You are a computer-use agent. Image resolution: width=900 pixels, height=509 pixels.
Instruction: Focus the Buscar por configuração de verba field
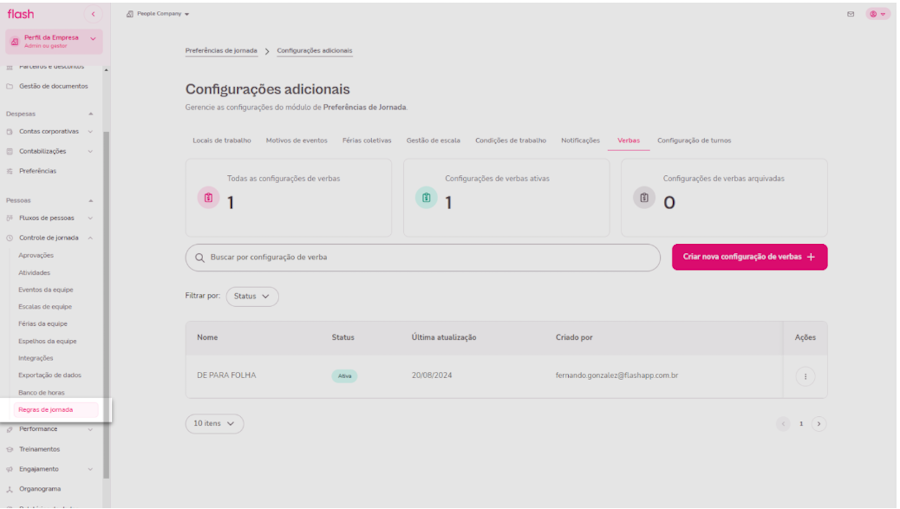click(x=423, y=258)
